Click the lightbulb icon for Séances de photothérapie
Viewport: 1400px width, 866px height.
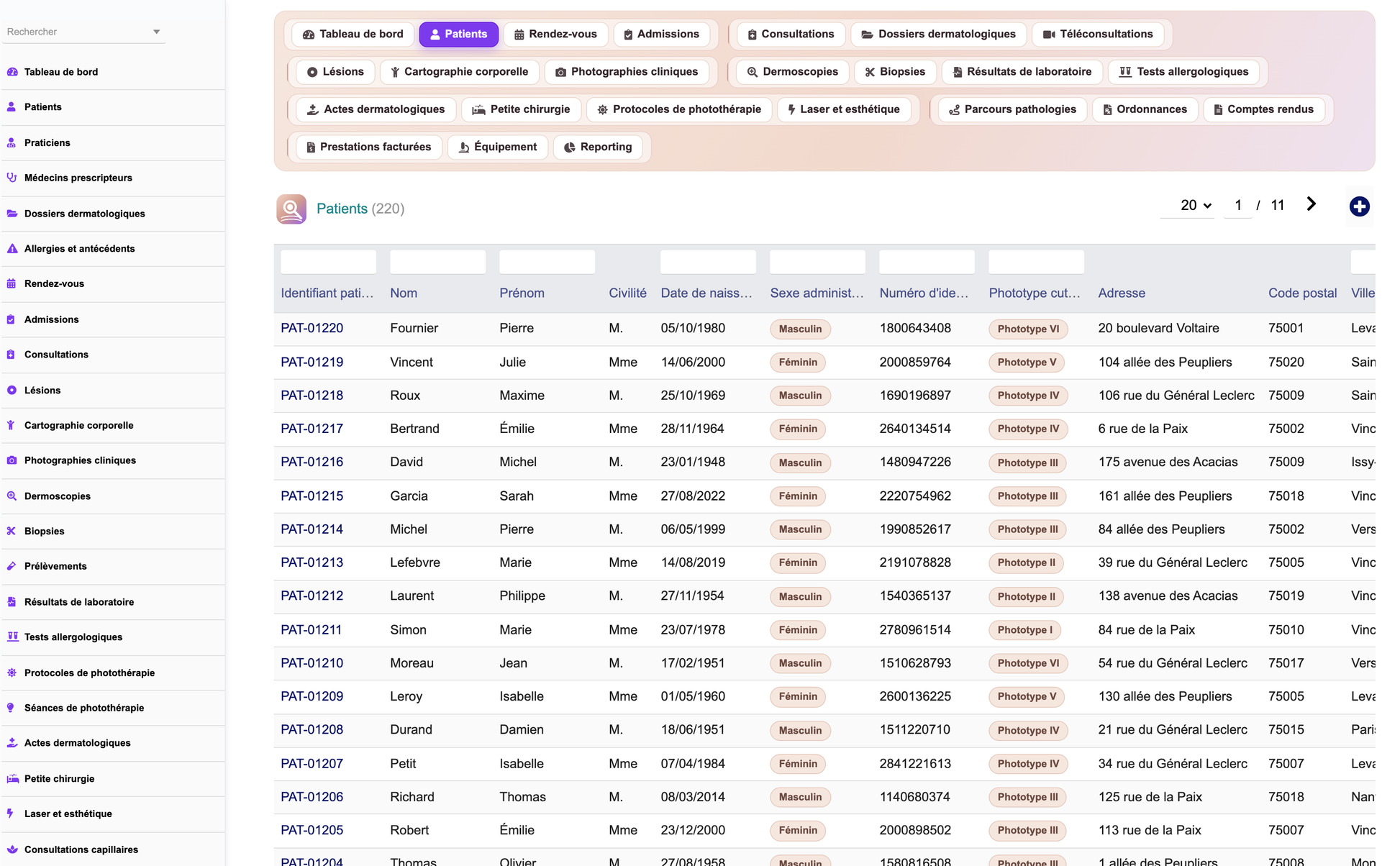[x=12, y=708]
